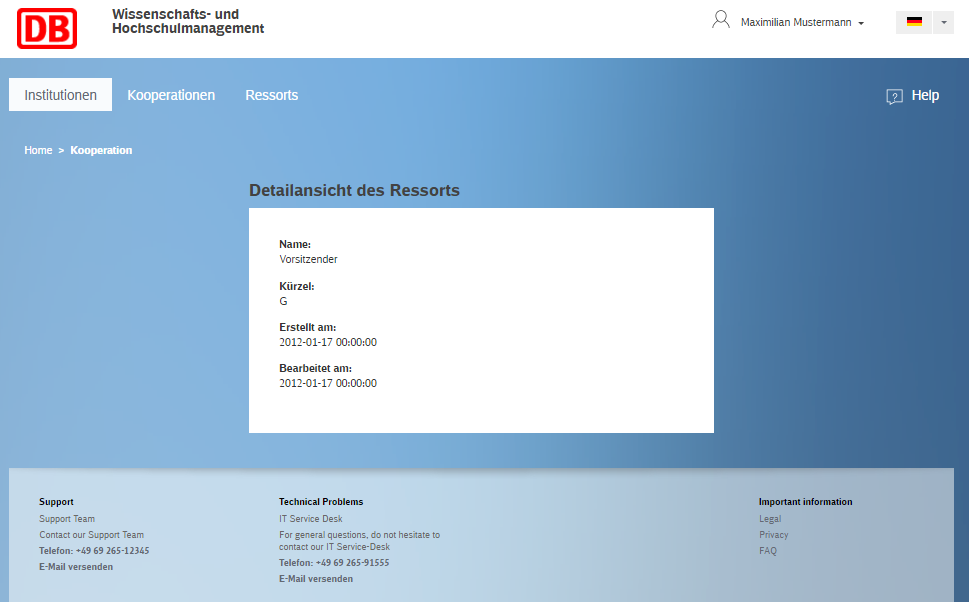Click the DB logo

46,28
